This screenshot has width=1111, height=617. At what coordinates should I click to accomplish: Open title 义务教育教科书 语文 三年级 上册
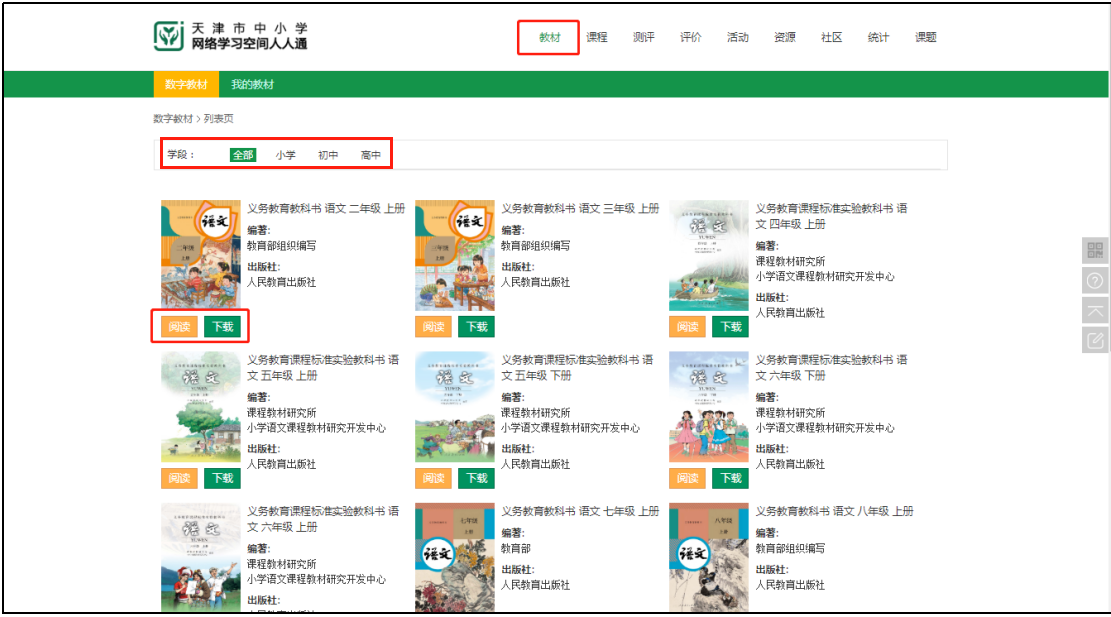tap(580, 208)
